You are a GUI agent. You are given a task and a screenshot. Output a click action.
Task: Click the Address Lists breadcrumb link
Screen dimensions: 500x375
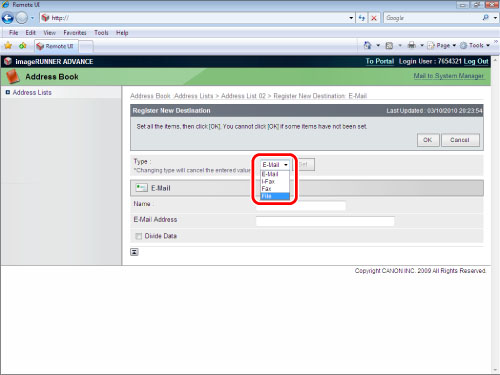193,96
